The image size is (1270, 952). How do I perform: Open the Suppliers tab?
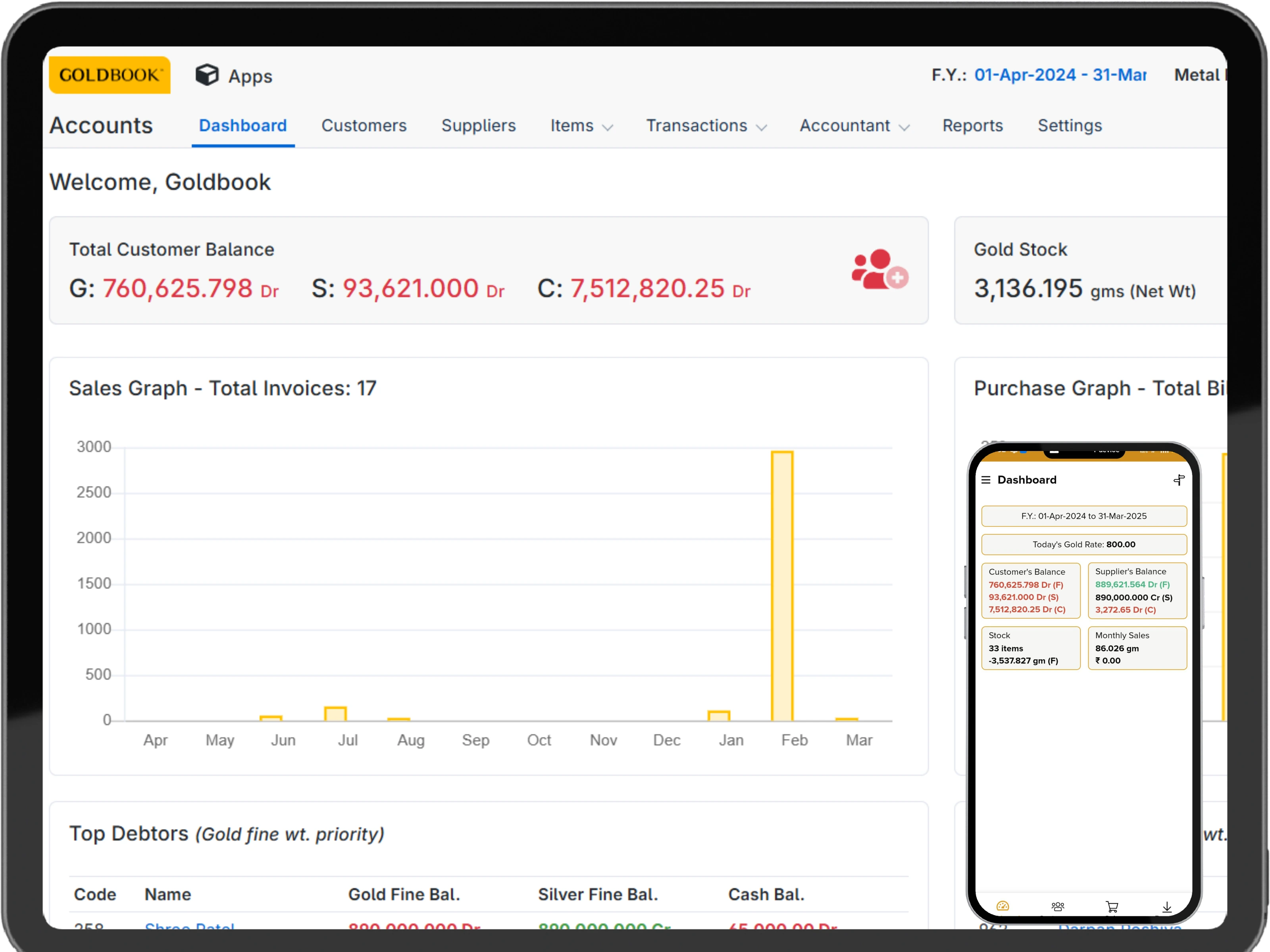[x=478, y=126]
